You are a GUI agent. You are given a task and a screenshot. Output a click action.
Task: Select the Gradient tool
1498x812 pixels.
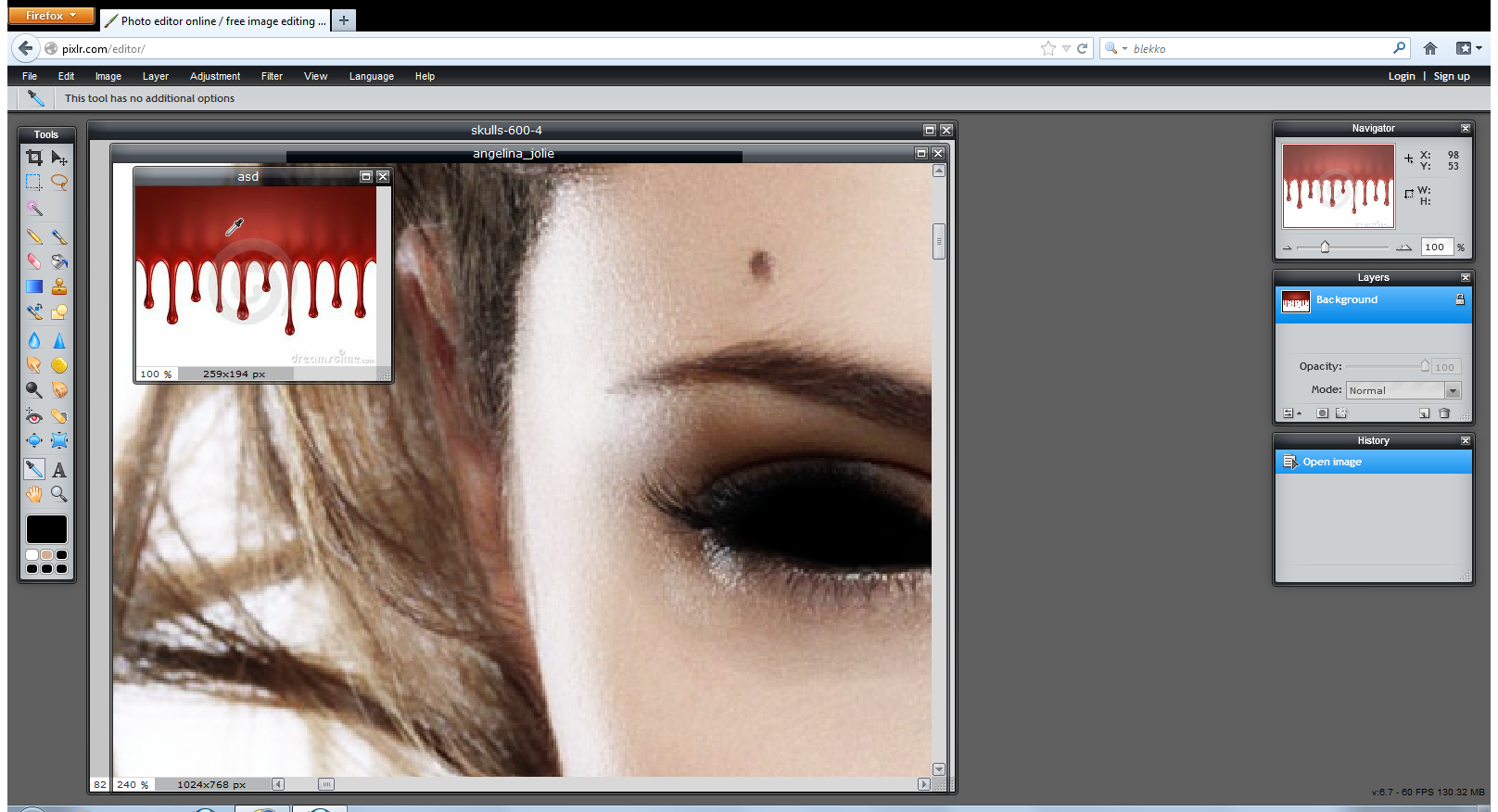[x=34, y=286]
